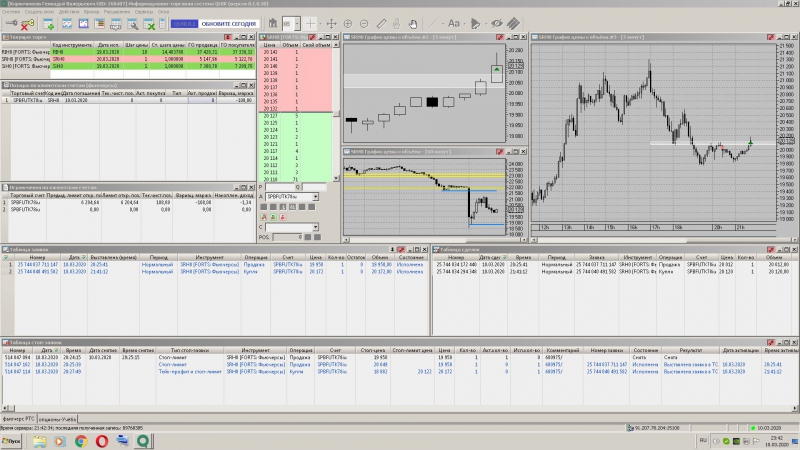Open the C client code dropdown
Image resolution: width=800 pixels, height=450 pixels.
[315, 227]
